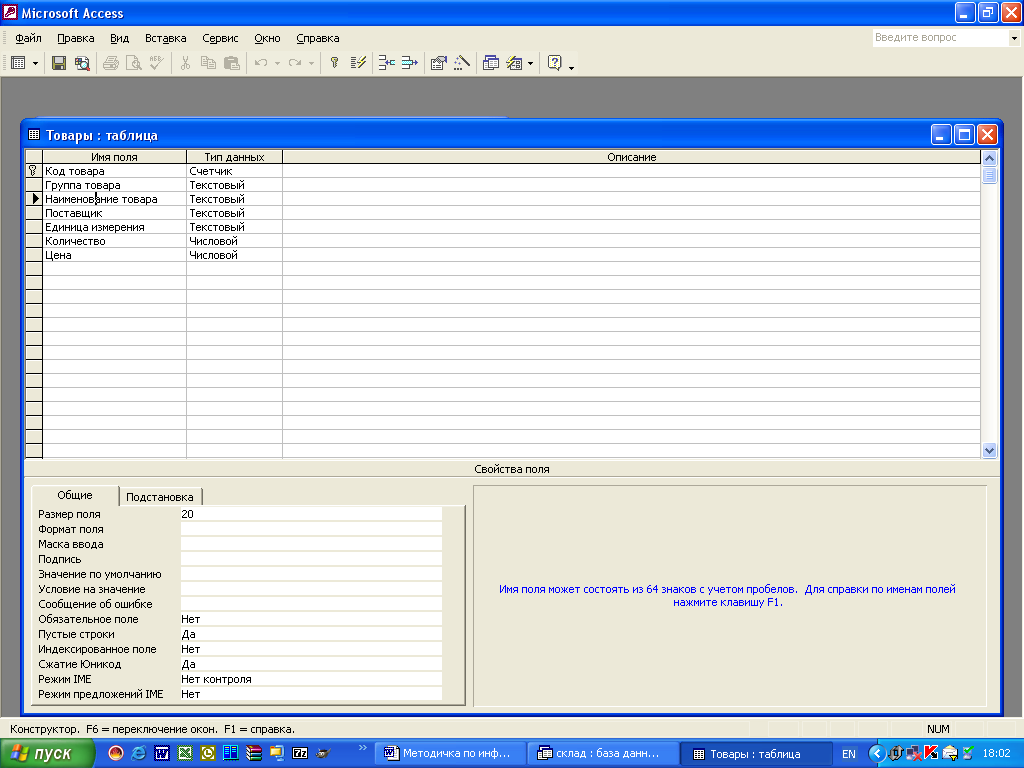
Task: Launch Internet Explorer from quick launch
Action: (x=138, y=754)
